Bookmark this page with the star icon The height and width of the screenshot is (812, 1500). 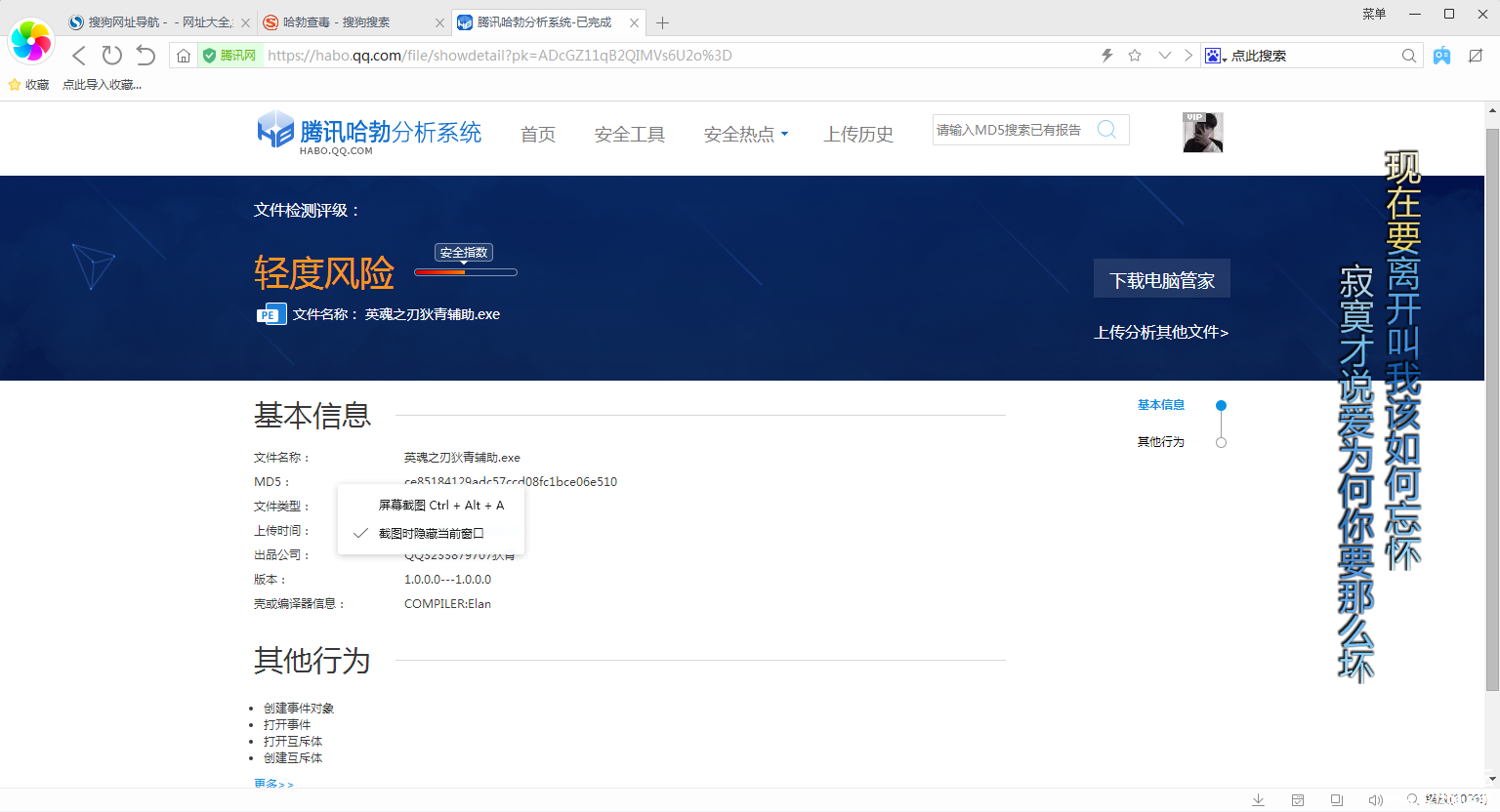[1135, 56]
